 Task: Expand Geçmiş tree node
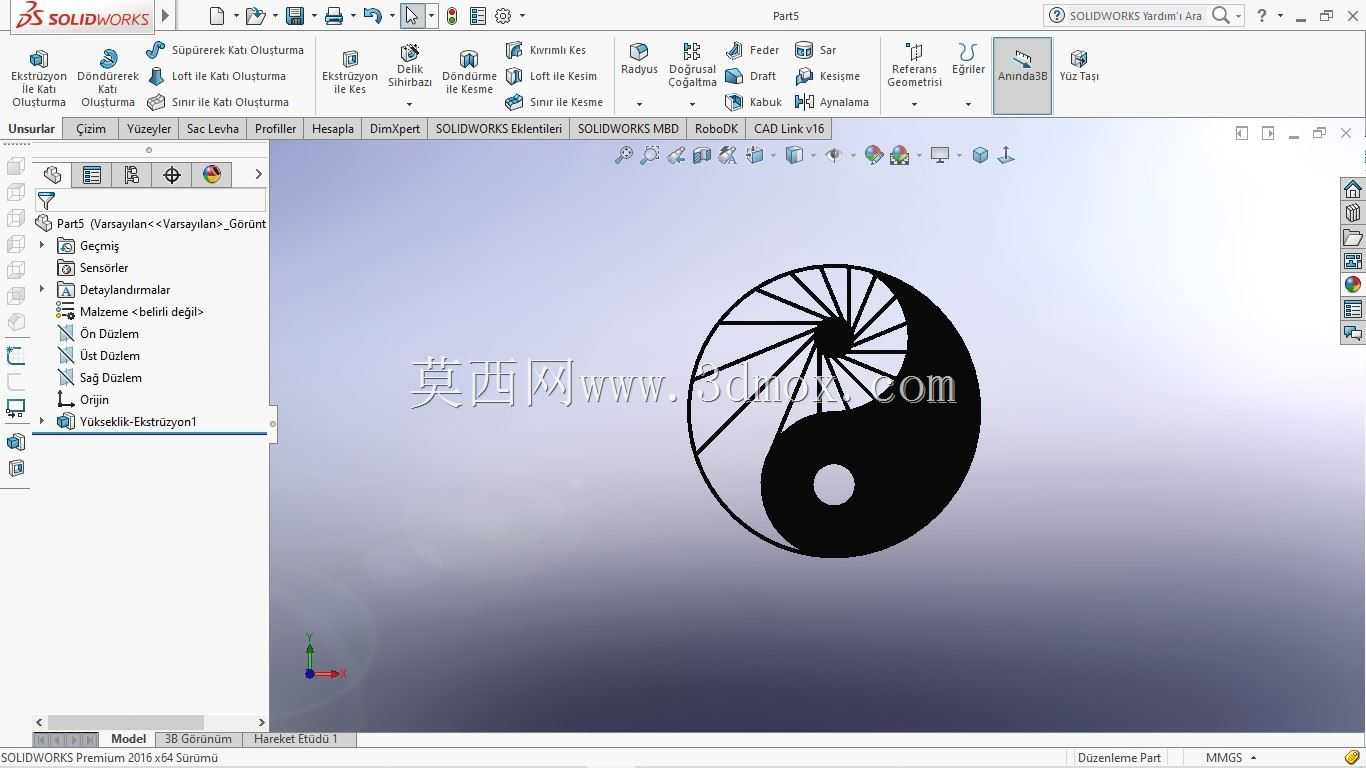42,245
